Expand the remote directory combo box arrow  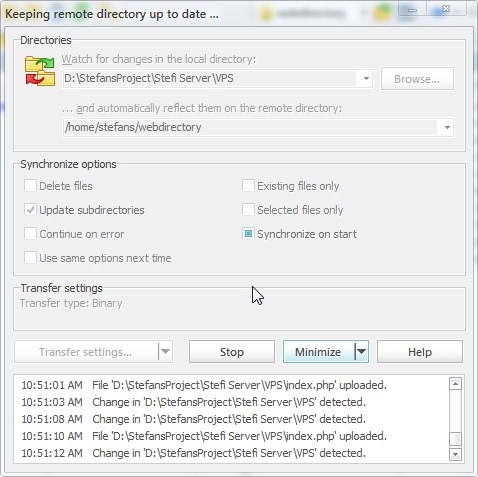(x=447, y=127)
